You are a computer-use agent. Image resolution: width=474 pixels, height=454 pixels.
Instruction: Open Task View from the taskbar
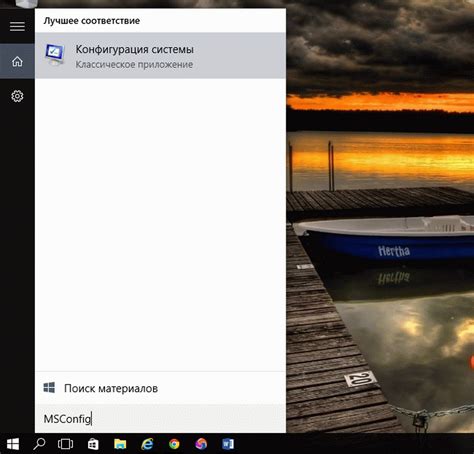[65, 444]
